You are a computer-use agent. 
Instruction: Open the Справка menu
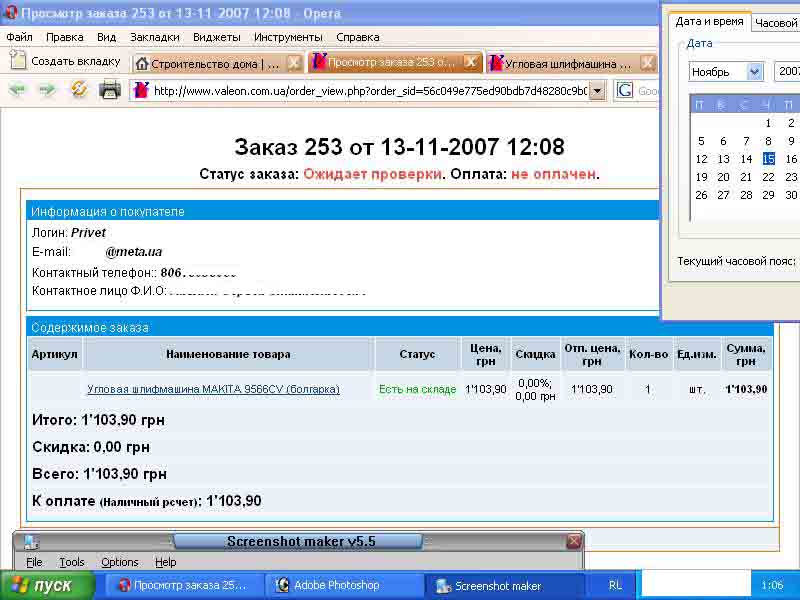coord(358,37)
